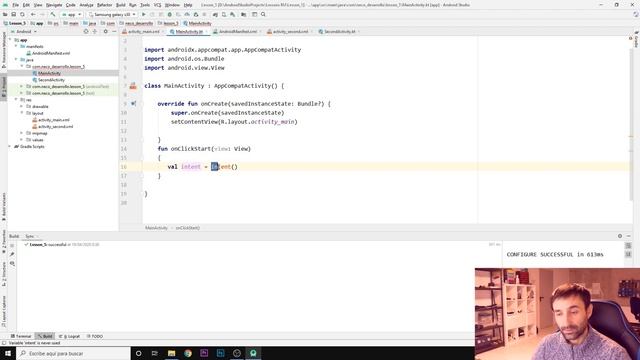Click the Save All toolbar icon

13,14
